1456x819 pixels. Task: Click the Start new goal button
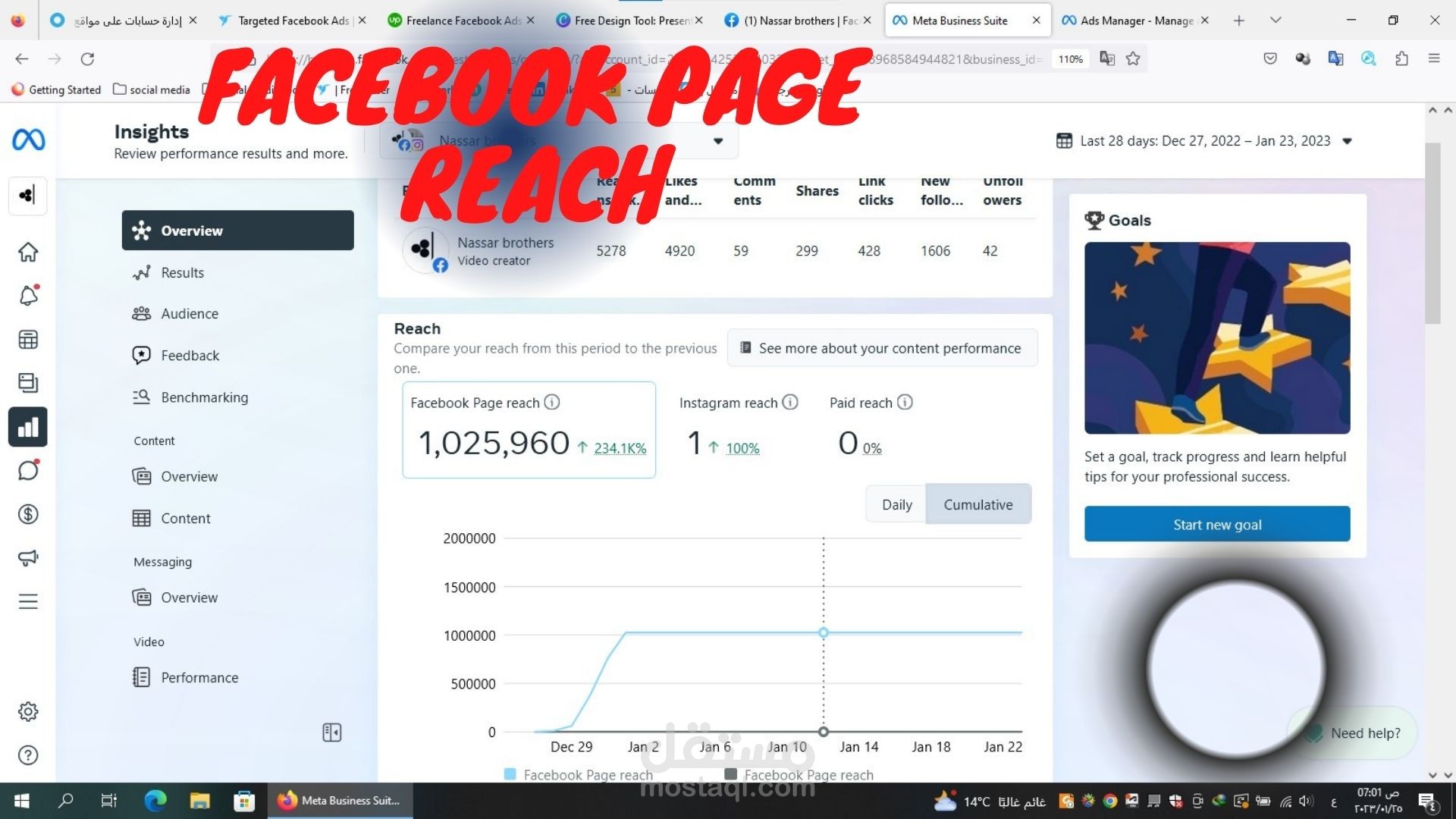1216,524
